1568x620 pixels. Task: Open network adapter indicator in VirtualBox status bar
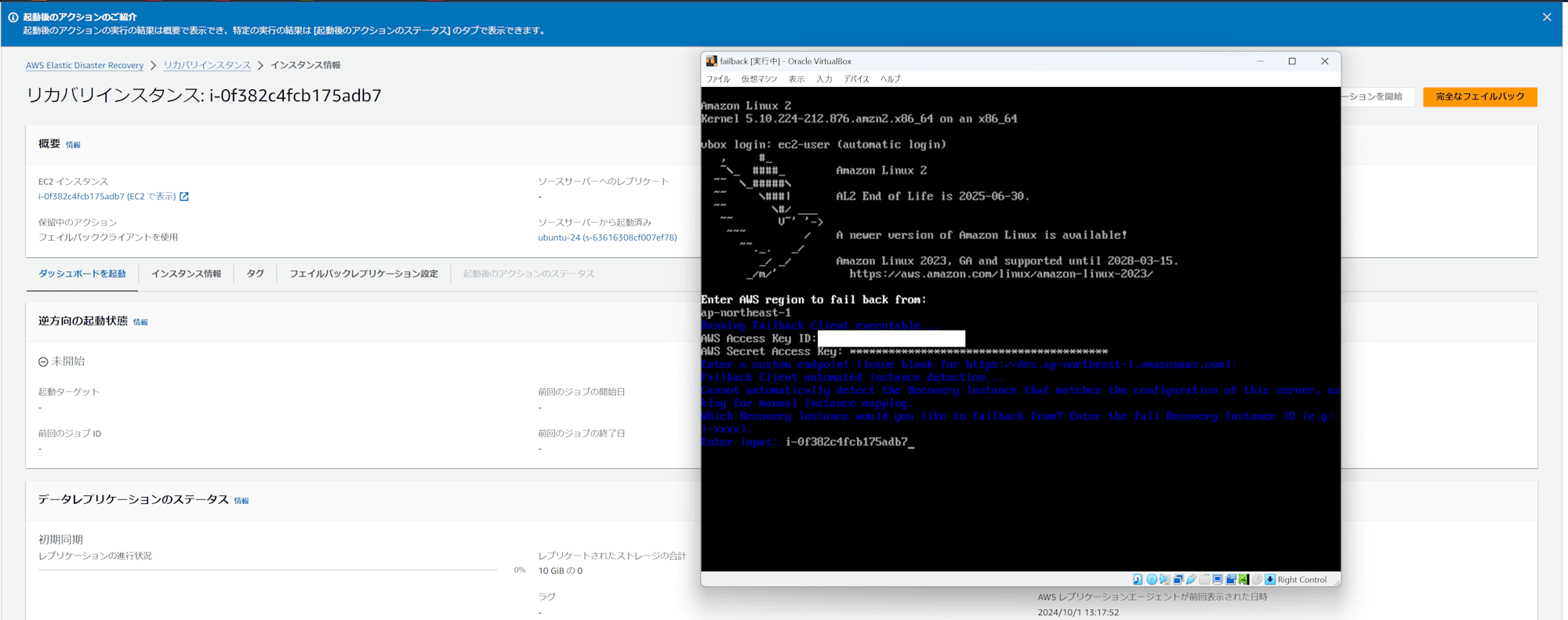[x=1178, y=579]
